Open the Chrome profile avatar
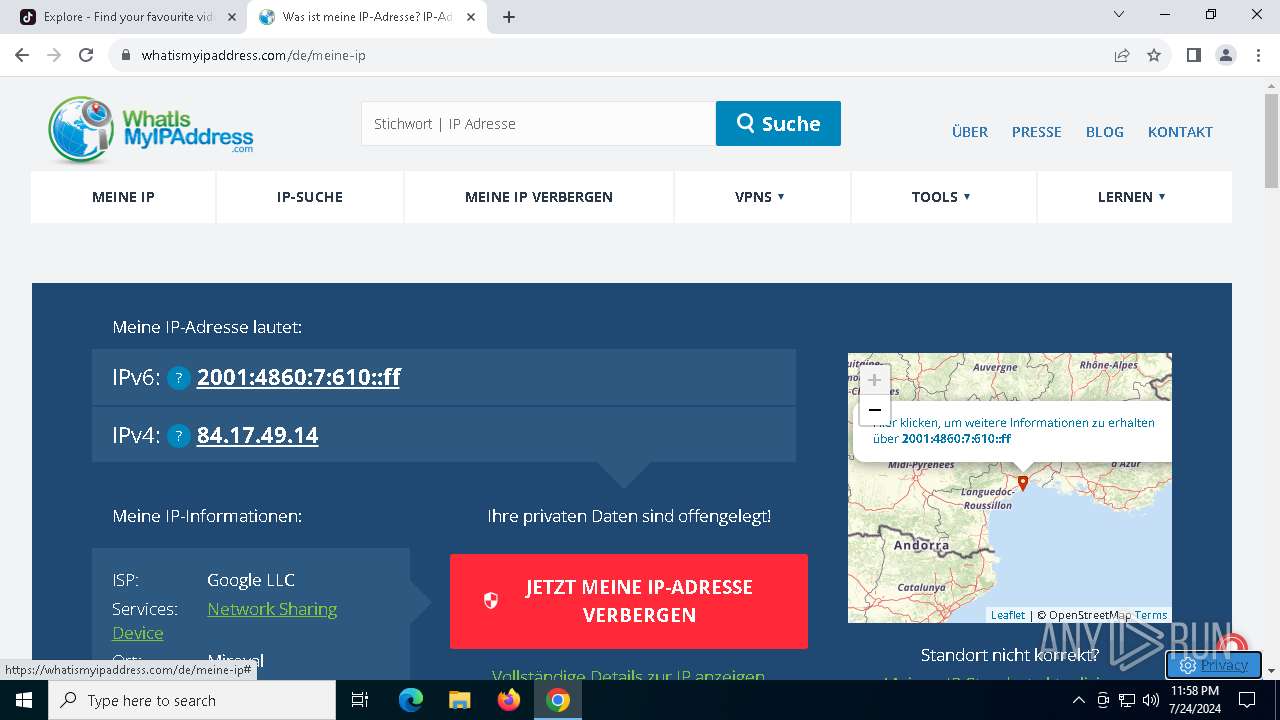The image size is (1280, 720). coord(1226,55)
